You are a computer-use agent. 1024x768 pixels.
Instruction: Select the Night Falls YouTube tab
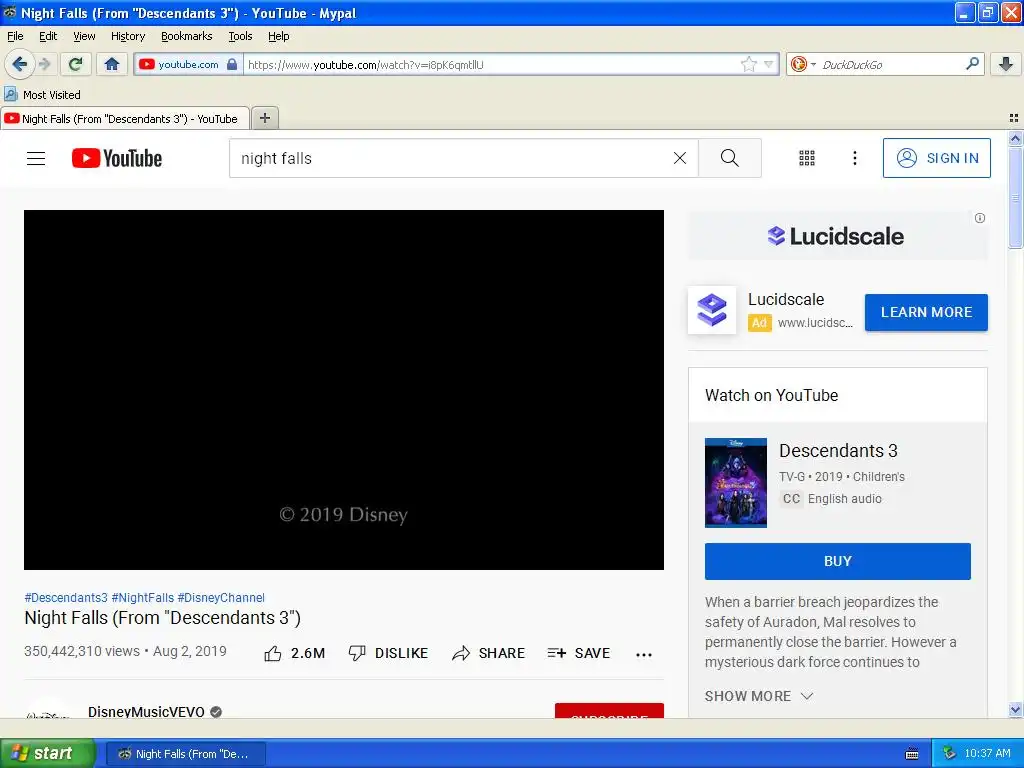pos(125,118)
